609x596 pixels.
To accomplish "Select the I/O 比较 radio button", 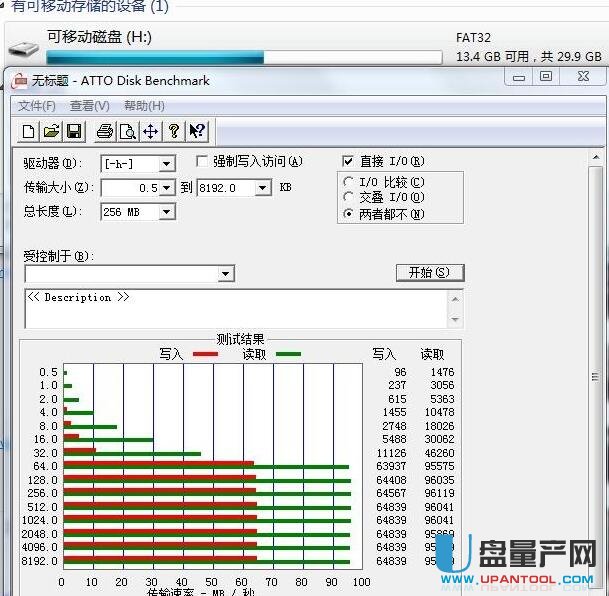I will click(x=348, y=182).
